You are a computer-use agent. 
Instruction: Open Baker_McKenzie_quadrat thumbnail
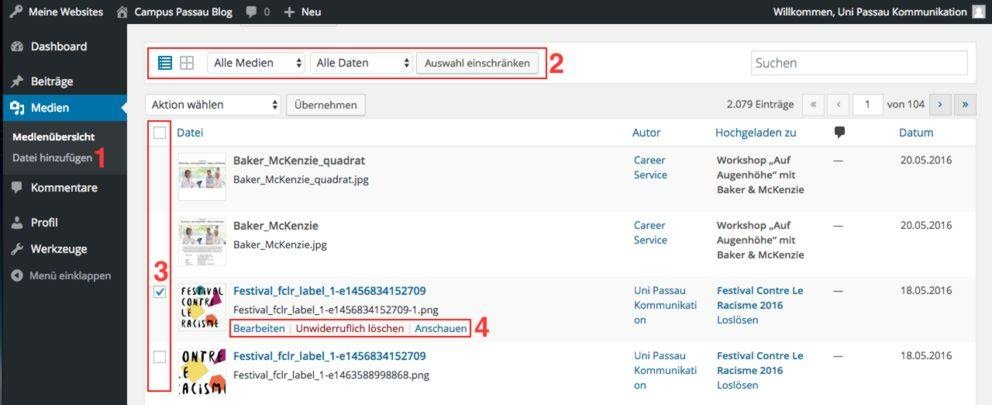click(x=202, y=177)
